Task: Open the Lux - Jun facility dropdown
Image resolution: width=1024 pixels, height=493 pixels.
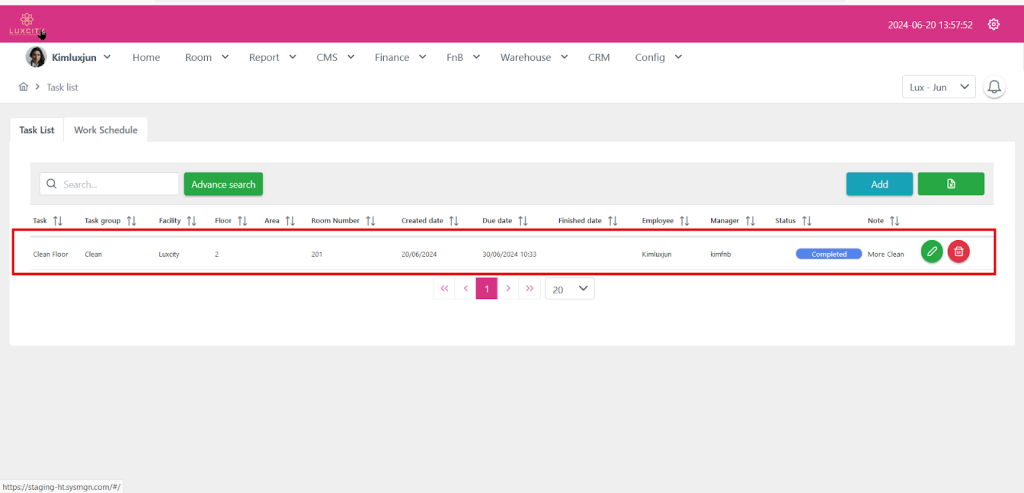Action: coord(938,87)
